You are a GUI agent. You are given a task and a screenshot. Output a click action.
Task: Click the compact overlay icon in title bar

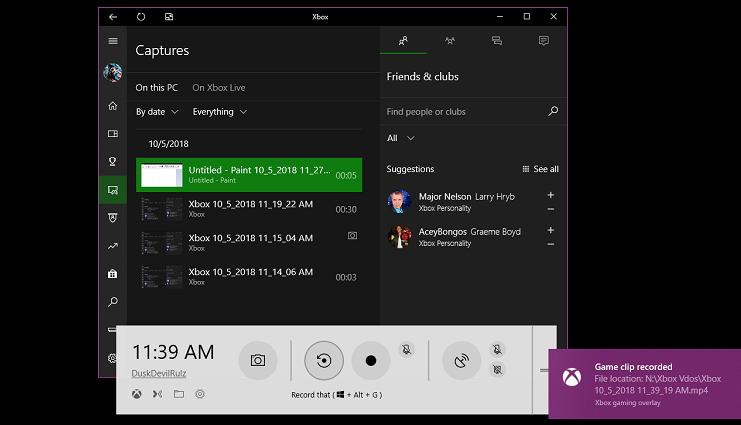(x=169, y=17)
